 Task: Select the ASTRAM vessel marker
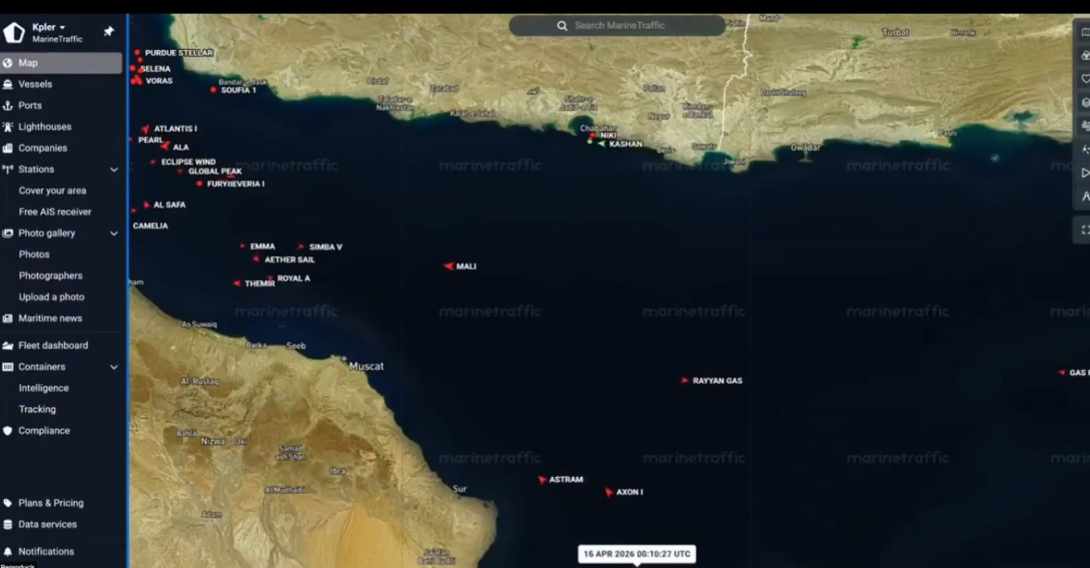pos(542,480)
